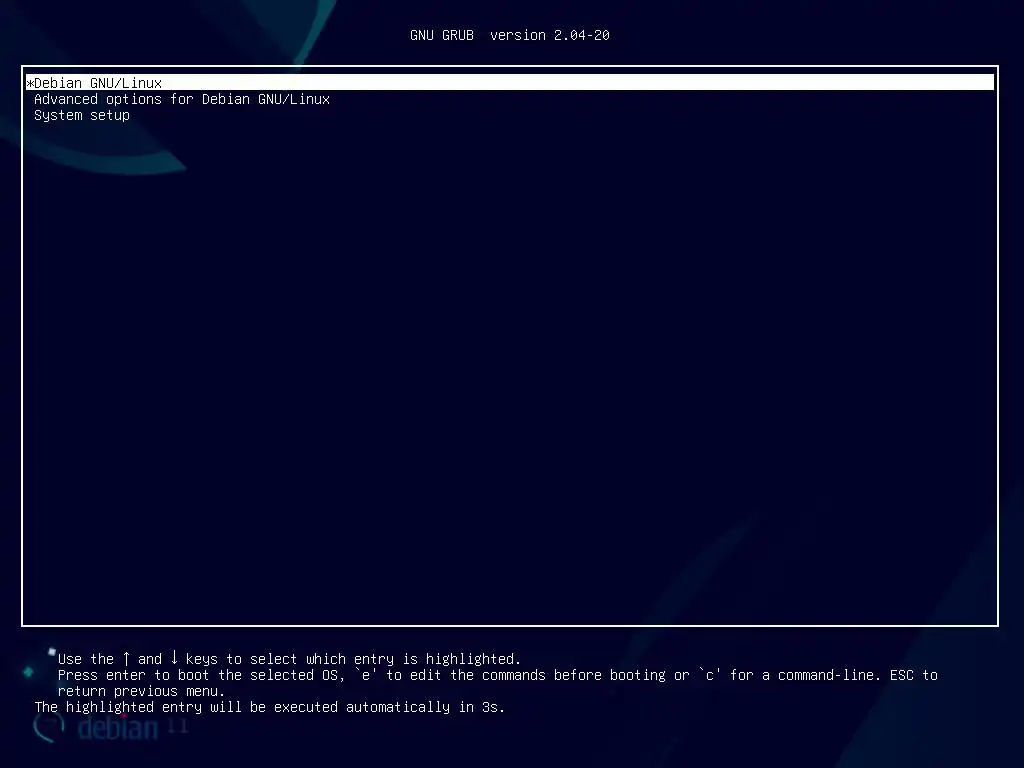Click the 'return previous menu.' text
Viewport: 1024px width, 768px height.
141,691
